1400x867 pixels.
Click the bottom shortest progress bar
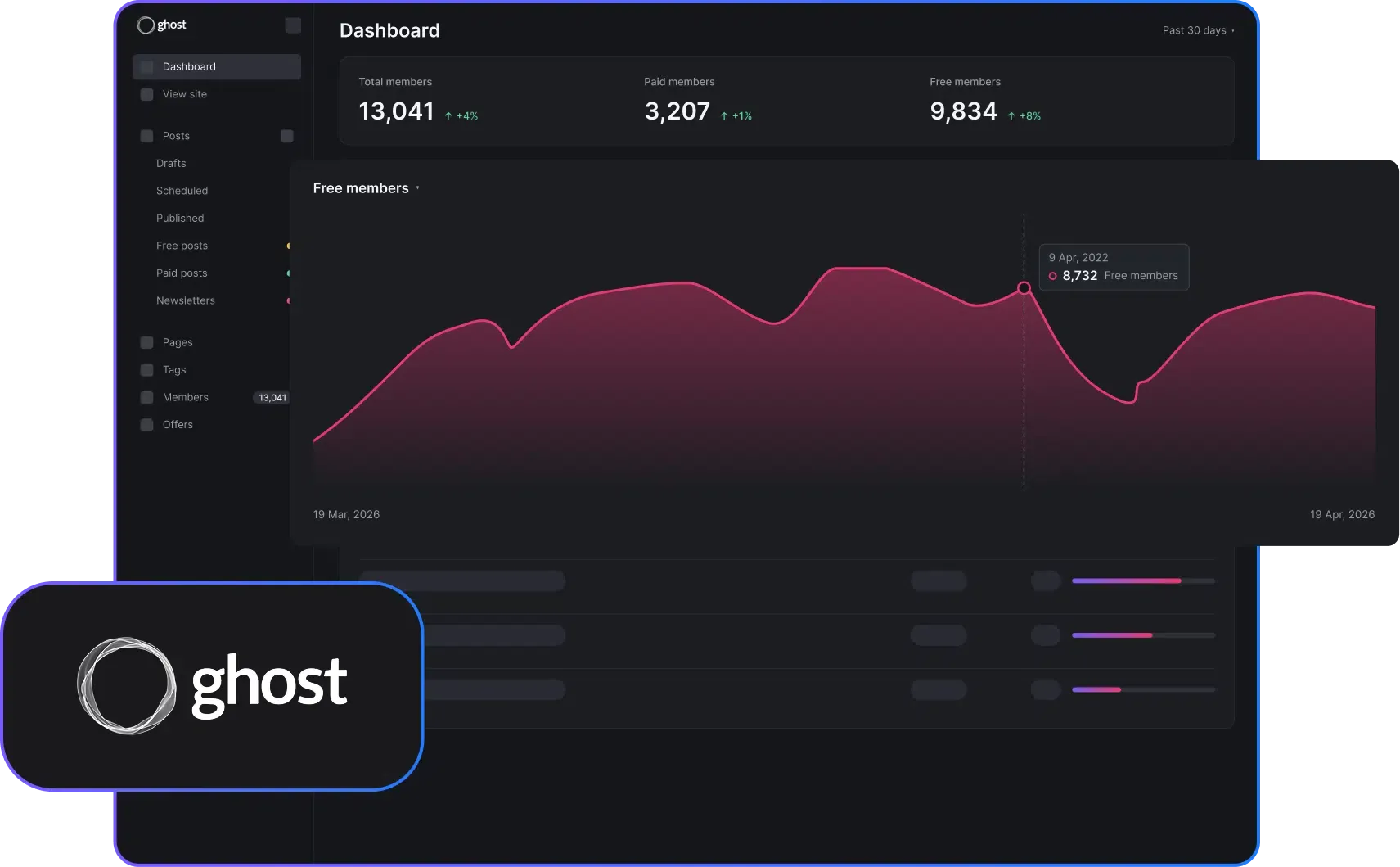coord(1143,690)
